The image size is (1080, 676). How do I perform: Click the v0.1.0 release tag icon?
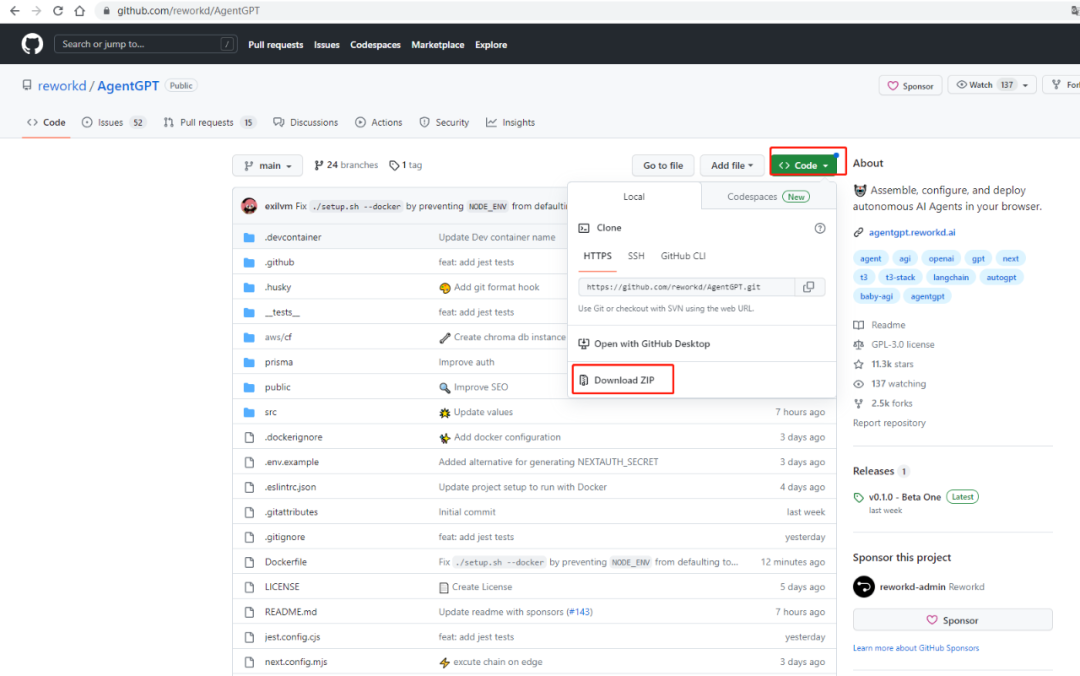pyautogui.click(x=858, y=497)
